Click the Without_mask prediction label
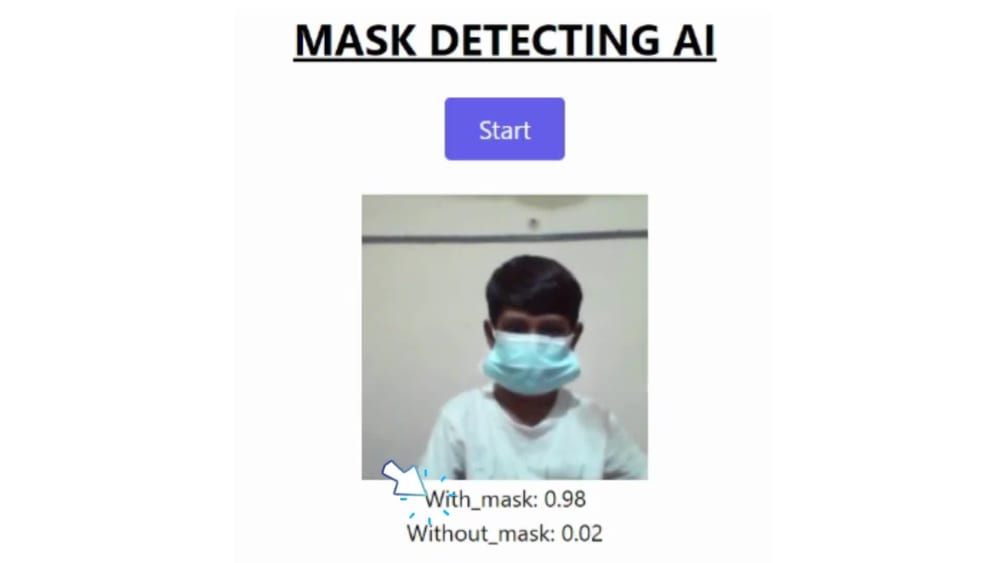The width and height of the screenshot is (1000, 563). [481, 533]
